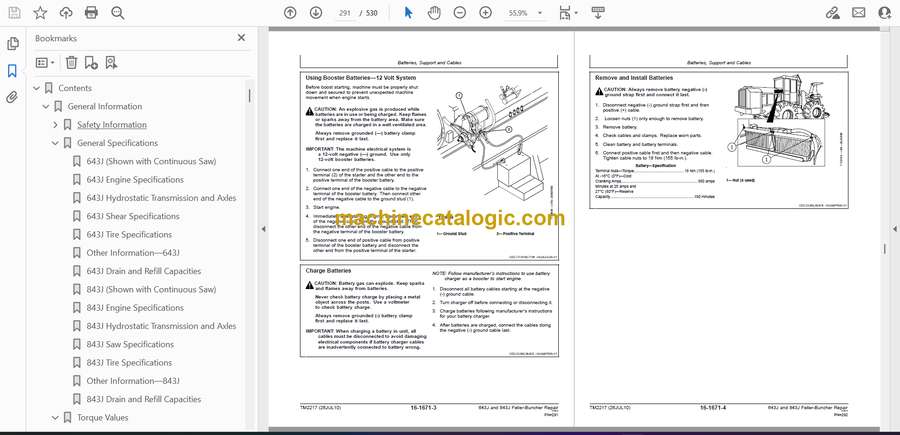Open 643J Tire Specifications bookmark
This screenshot has width=900, height=435.
129,235
